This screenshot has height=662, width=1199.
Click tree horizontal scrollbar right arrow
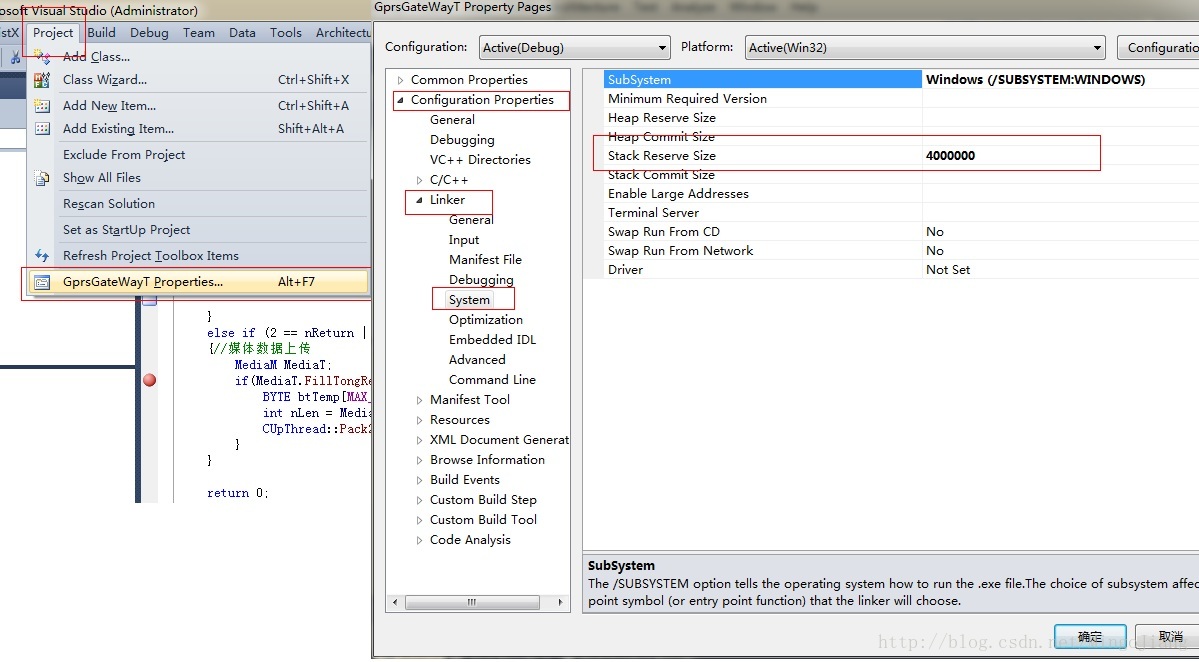point(561,602)
